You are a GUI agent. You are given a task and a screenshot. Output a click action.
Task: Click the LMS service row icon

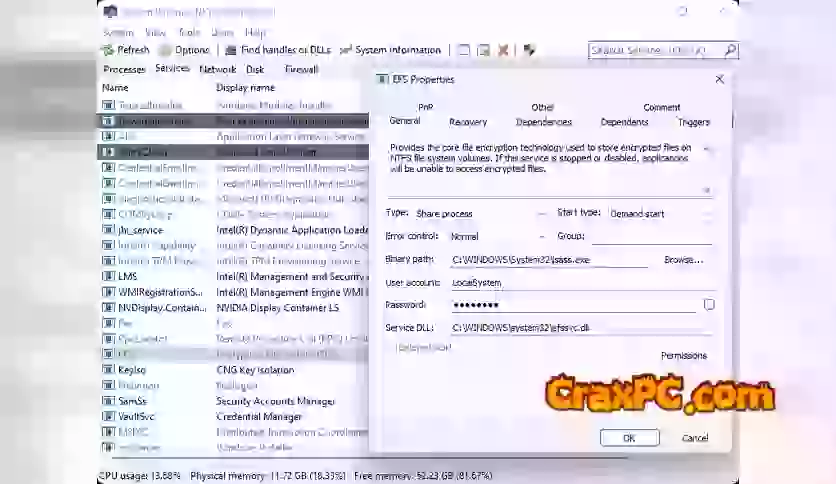108,276
